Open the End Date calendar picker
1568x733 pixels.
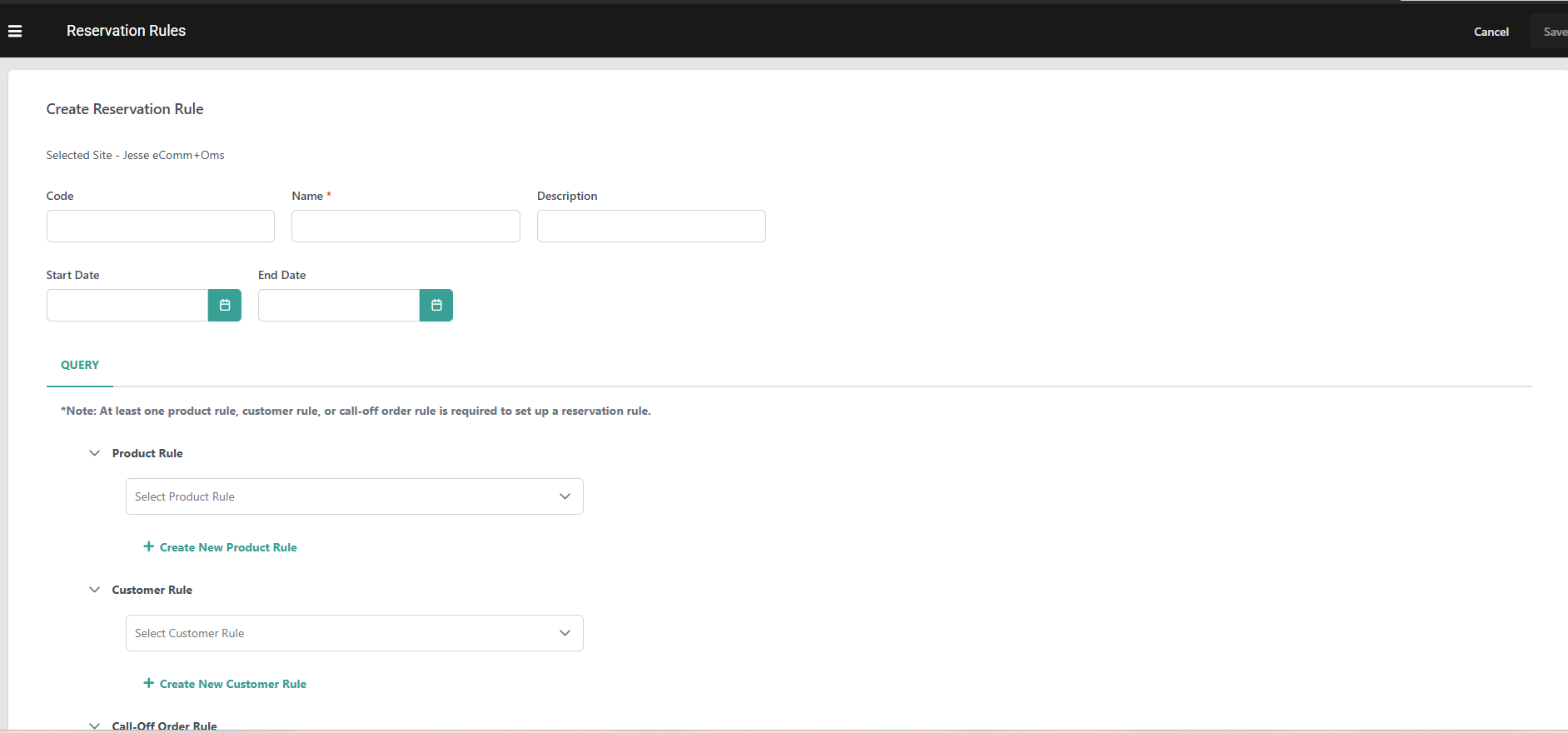(x=436, y=305)
